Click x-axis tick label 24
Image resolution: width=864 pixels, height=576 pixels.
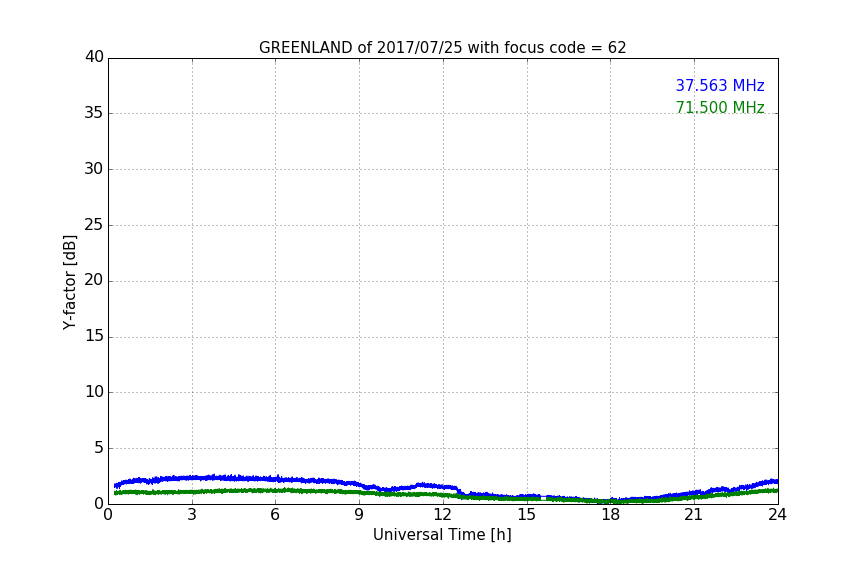click(777, 515)
